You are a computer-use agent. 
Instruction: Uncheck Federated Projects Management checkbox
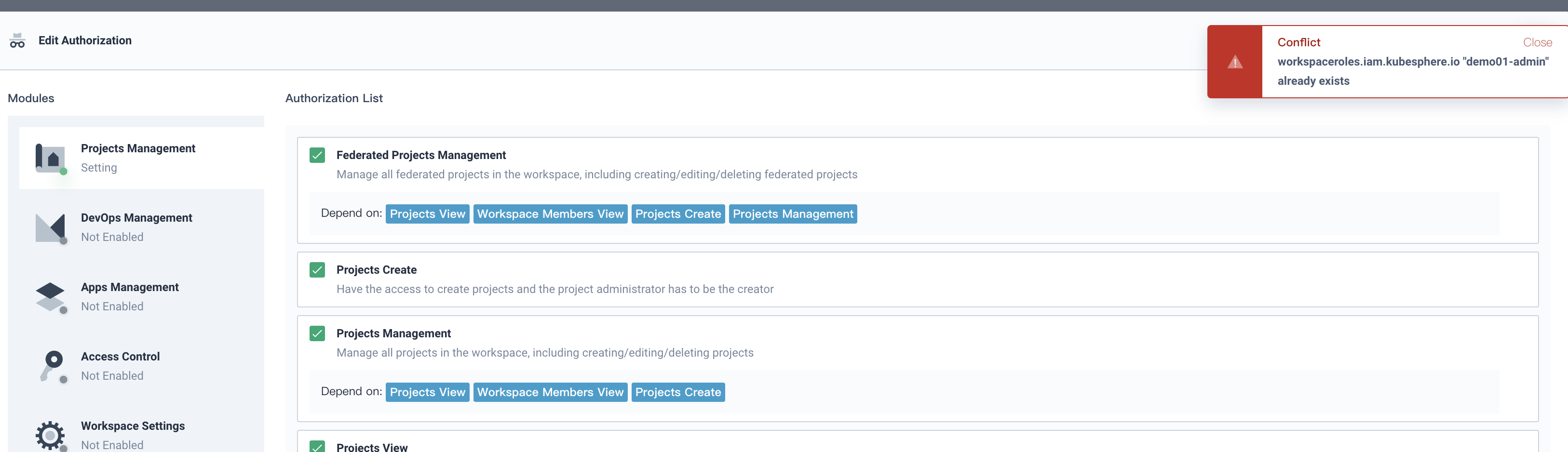(317, 155)
